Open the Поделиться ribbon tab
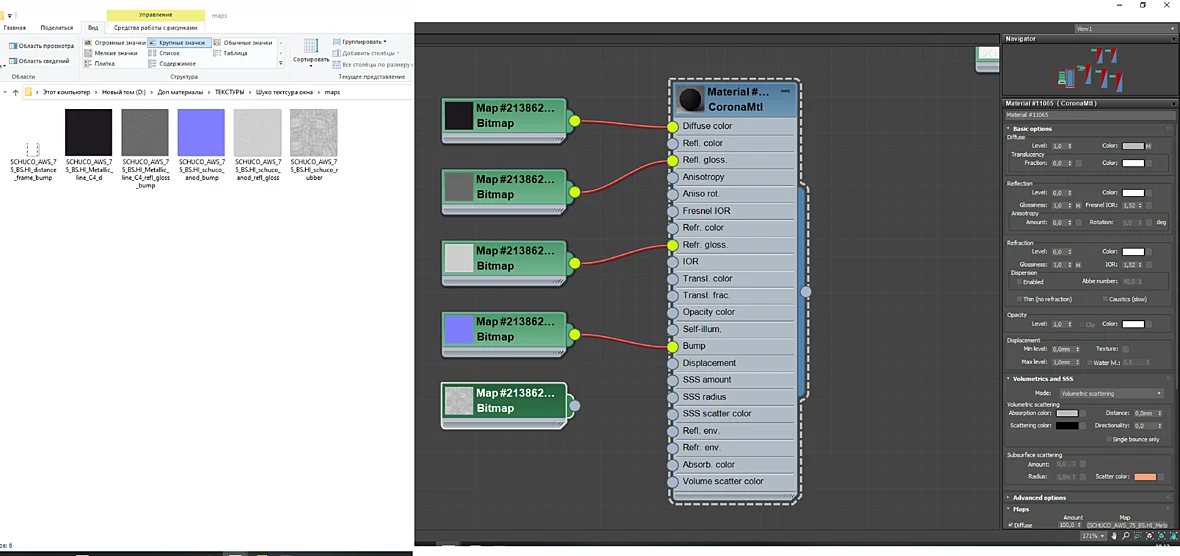This screenshot has height=556, width=1180. pos(56,27)
